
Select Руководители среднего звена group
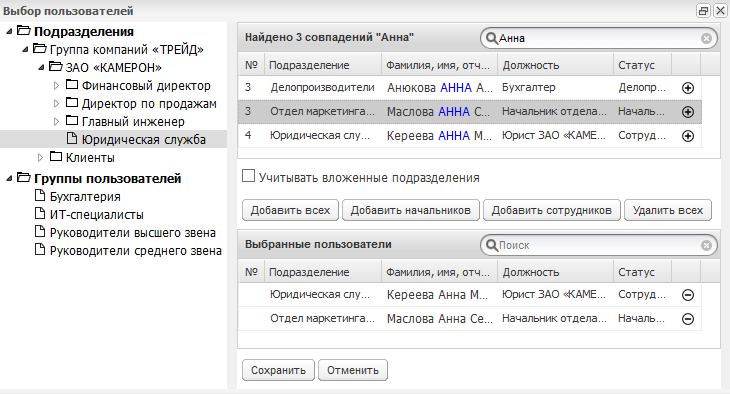pyautogui.click(x=135, y=251)
